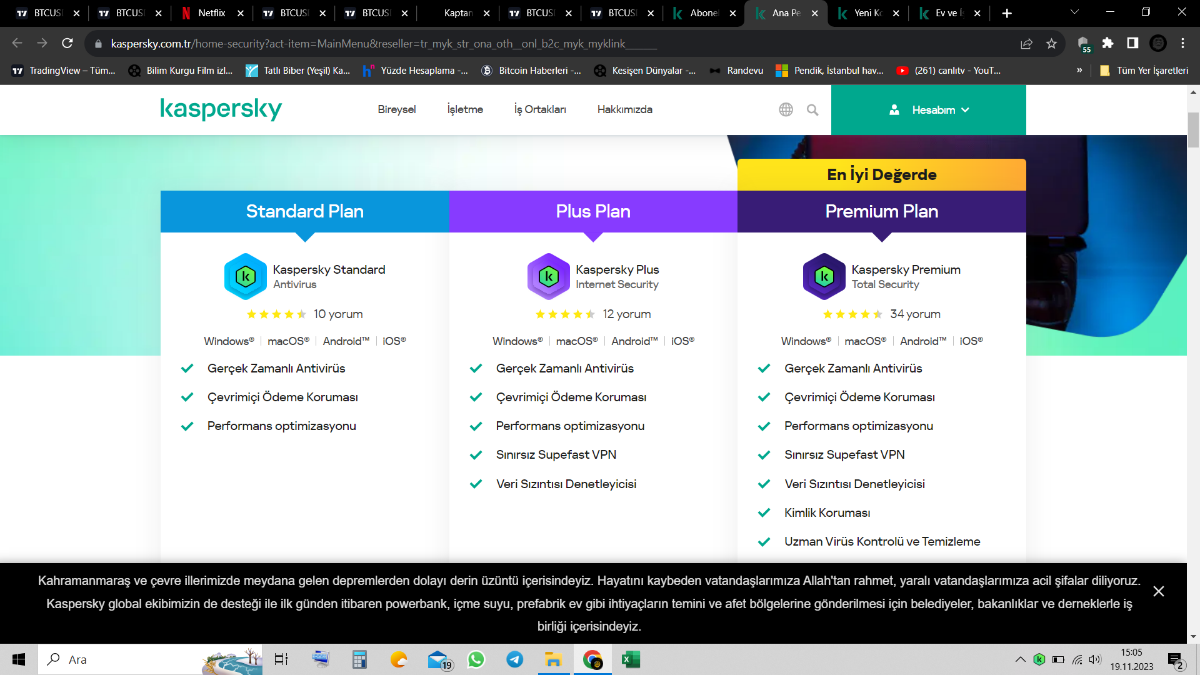This screenshot has height=675, width=1200.
Task: Click Kaspersky Premium product hexagon icon
Action: [x=824, y=277]
